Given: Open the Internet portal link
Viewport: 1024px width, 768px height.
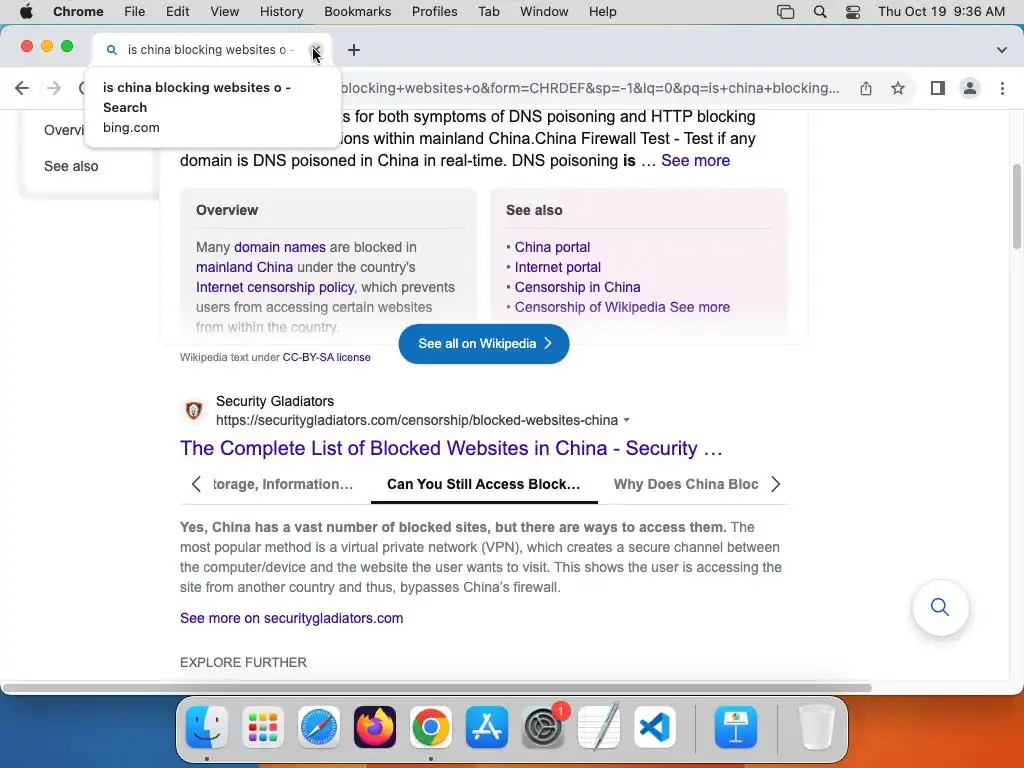Looking at the screenshot, I should (x=558, y=267).
